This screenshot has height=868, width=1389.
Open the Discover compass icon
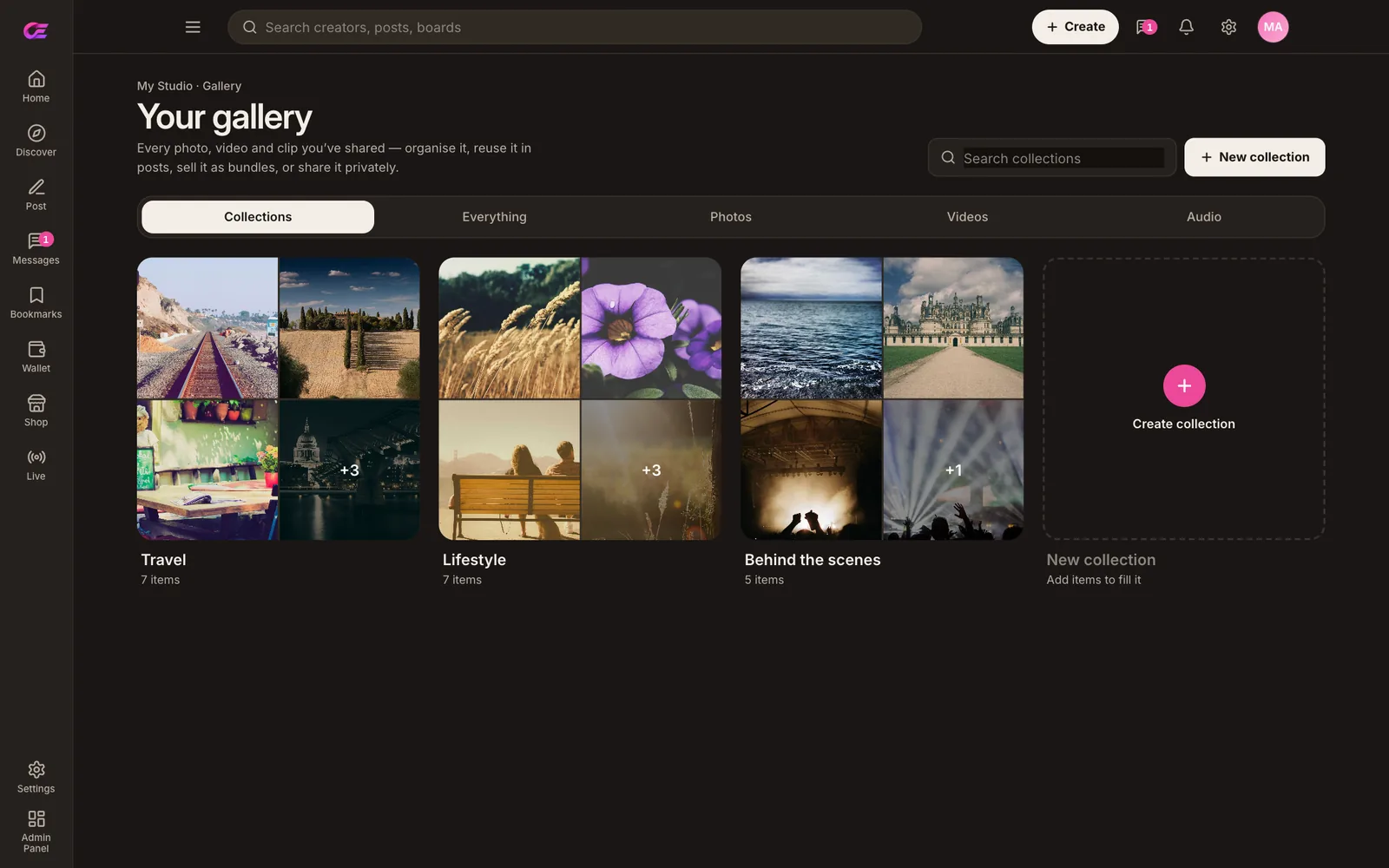36,133
